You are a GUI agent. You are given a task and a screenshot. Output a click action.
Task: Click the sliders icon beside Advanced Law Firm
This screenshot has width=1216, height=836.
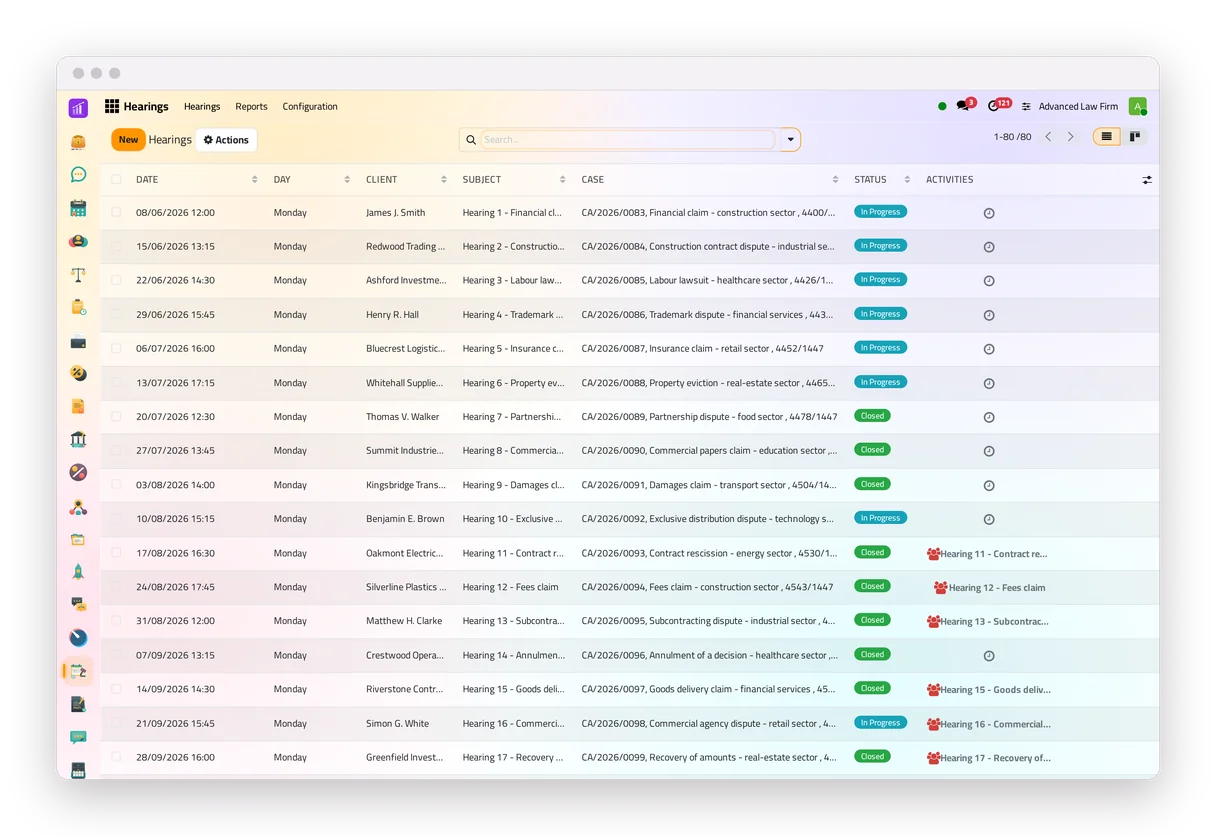pos(1026,107)
